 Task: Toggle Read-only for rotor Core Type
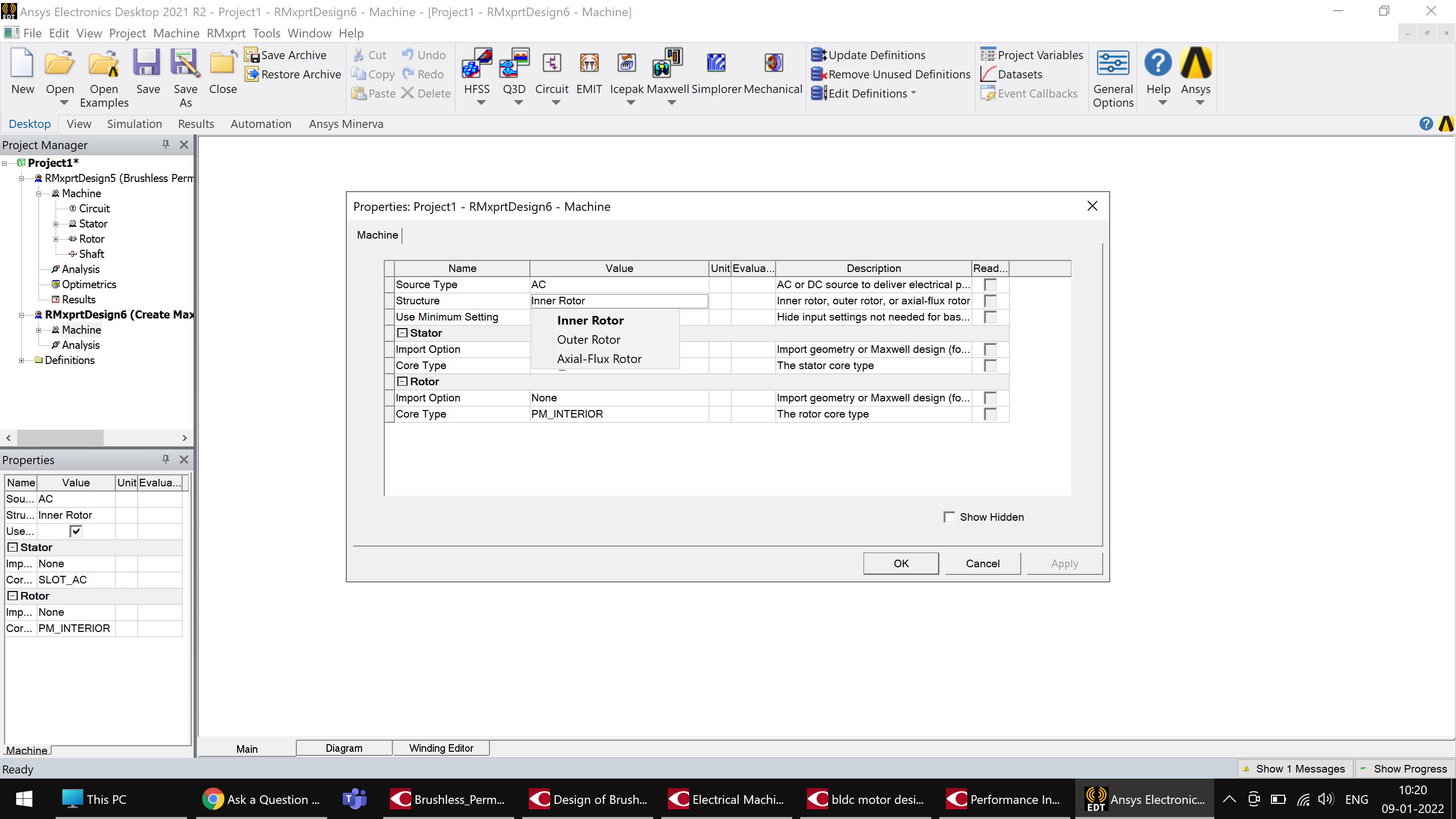point(990,415)
